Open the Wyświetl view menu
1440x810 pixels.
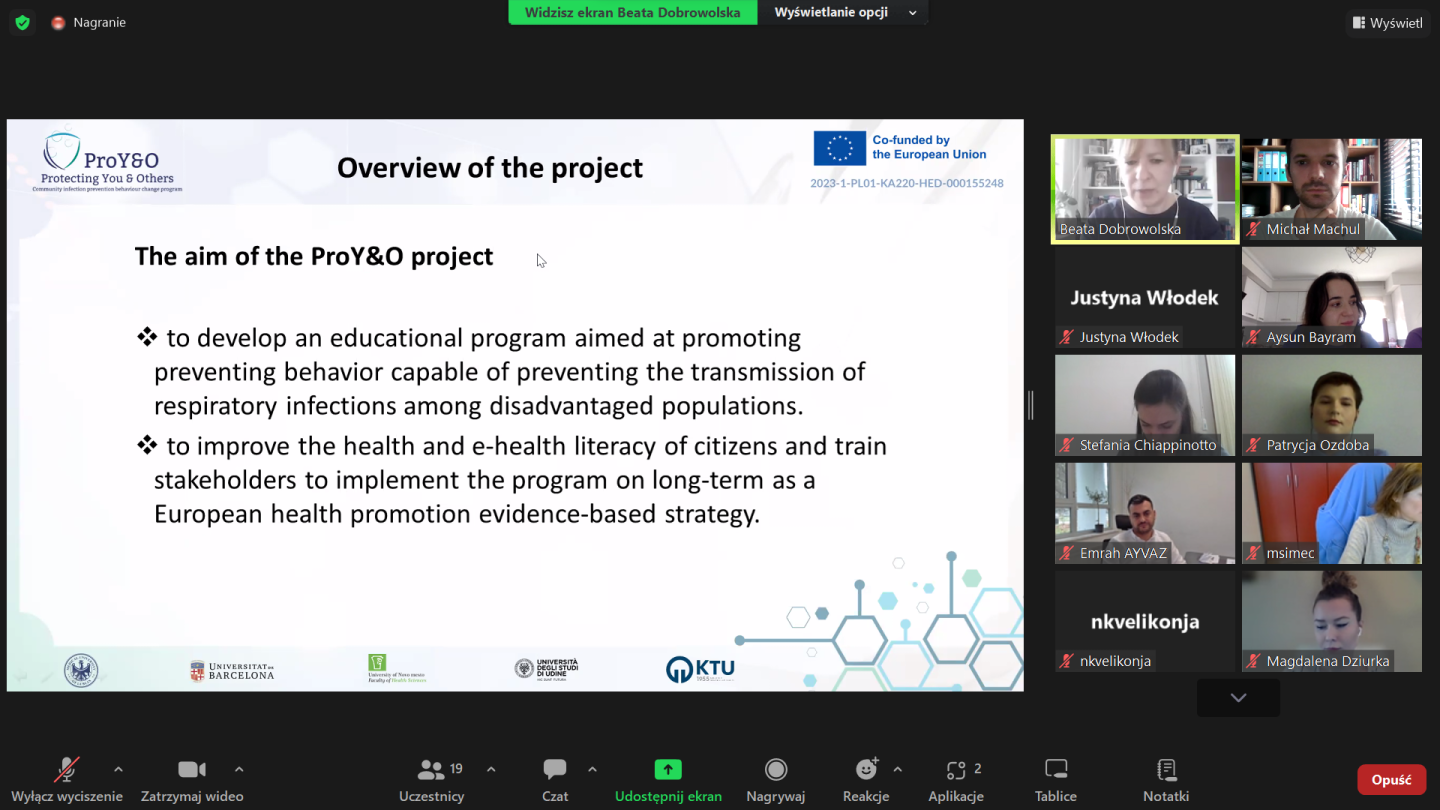1388,22
